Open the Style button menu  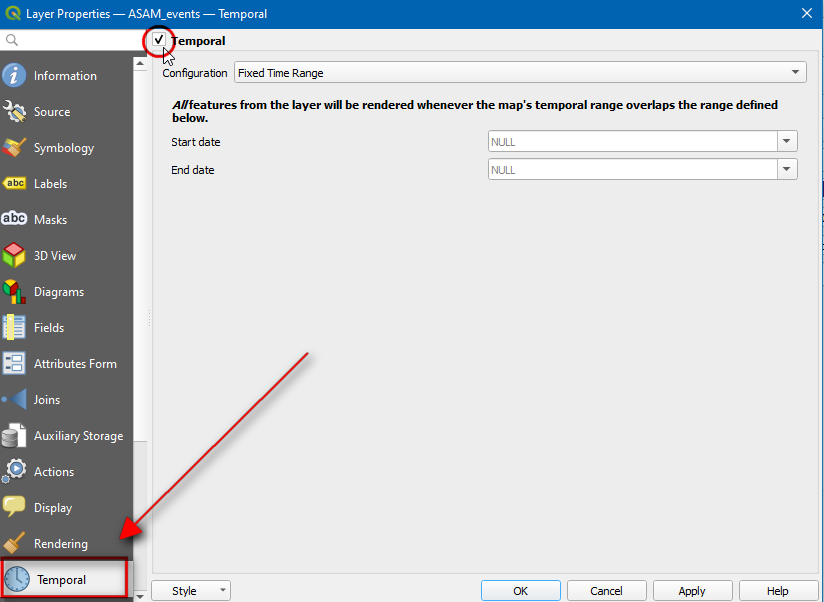click(191, 591)
